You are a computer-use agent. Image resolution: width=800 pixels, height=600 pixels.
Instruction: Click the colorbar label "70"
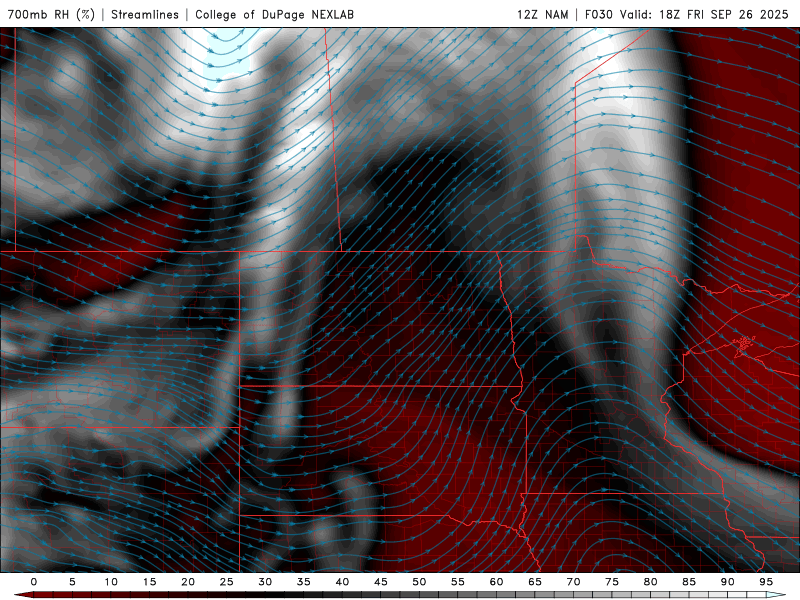573,582
